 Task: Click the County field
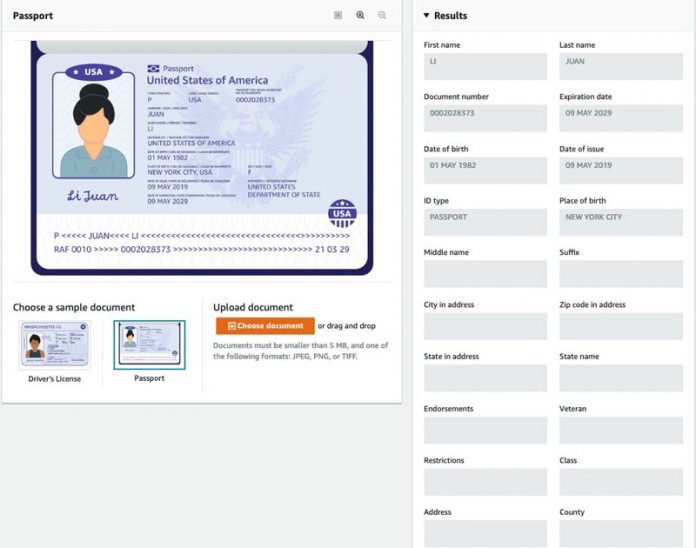[621, 534]
